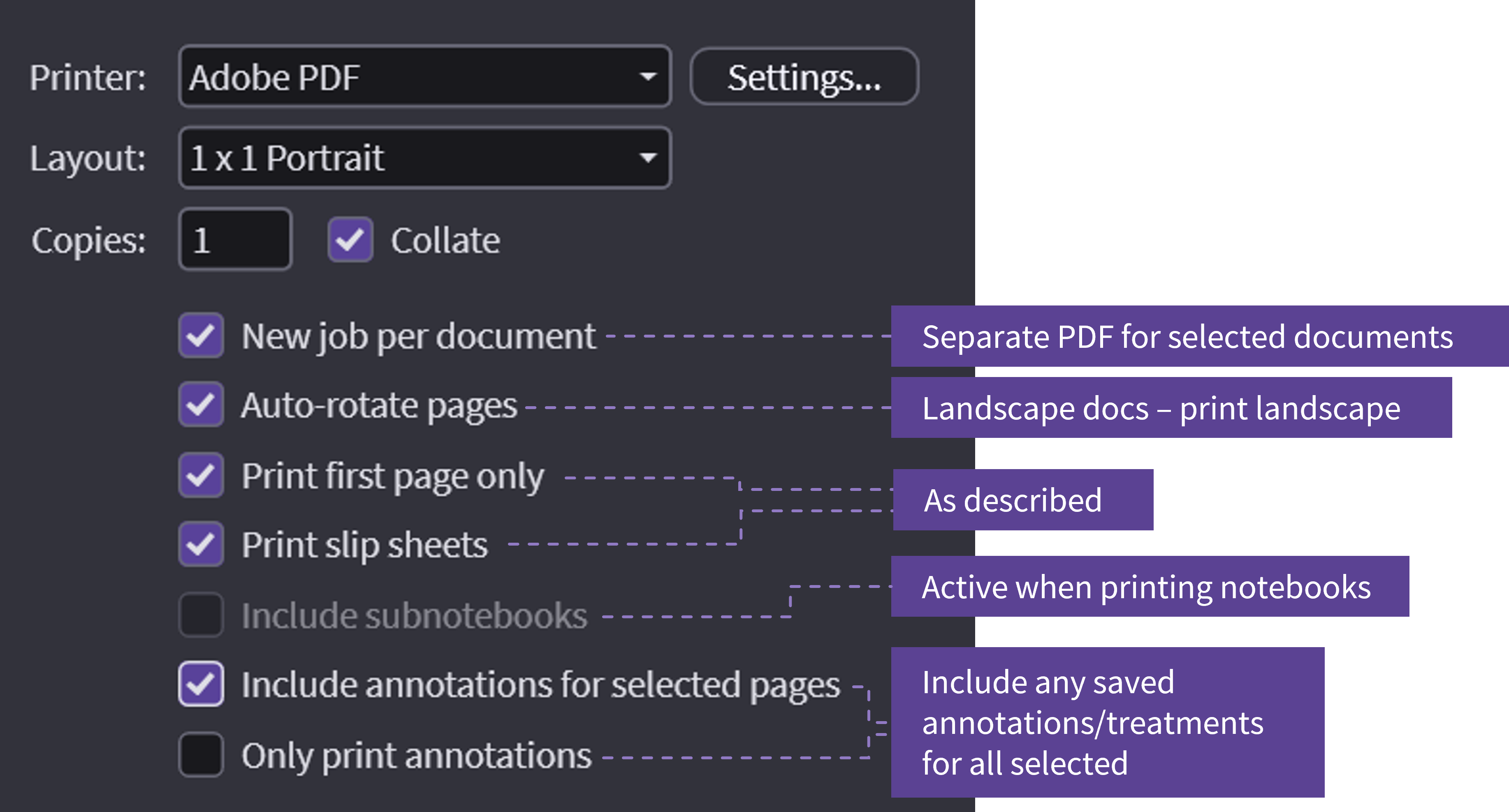Viewport: 1509px width, 812px height.
Task: Click the Printer dropdown arrow
Action: tap(647, 77)
